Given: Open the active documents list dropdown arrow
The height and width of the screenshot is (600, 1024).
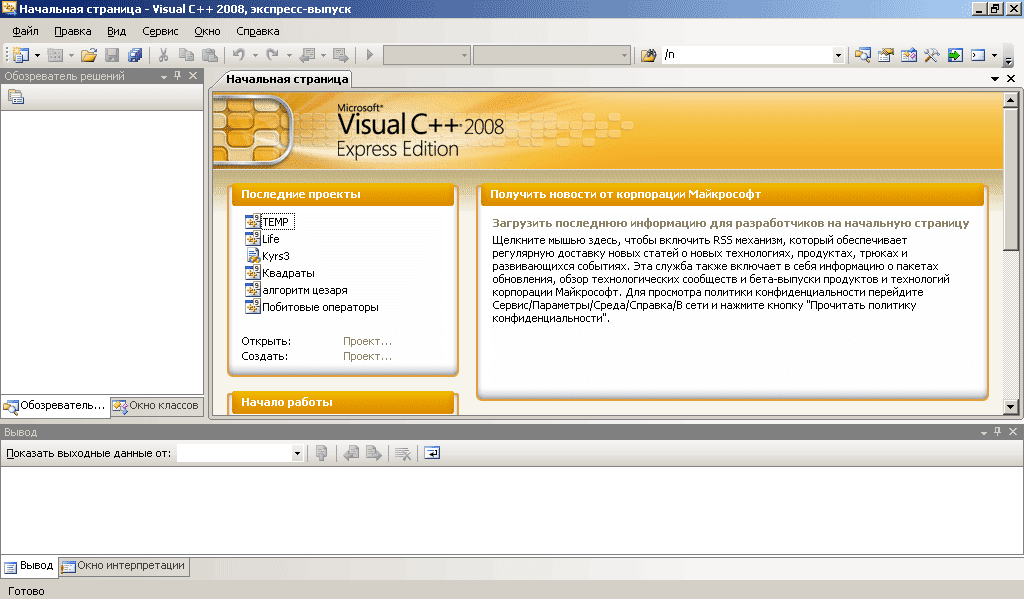Looking at the screenshot, I should click(x=995, y=79).
